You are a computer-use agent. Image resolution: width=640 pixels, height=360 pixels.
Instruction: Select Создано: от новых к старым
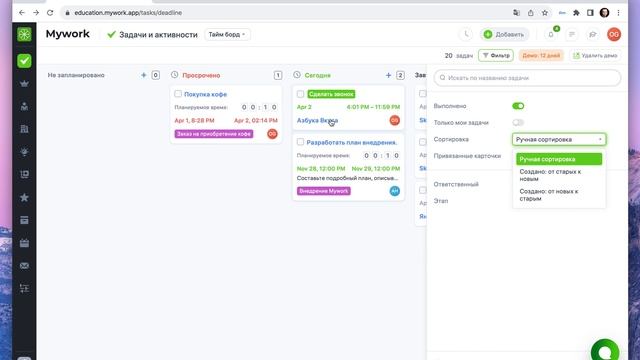click(x=559, y=195)
